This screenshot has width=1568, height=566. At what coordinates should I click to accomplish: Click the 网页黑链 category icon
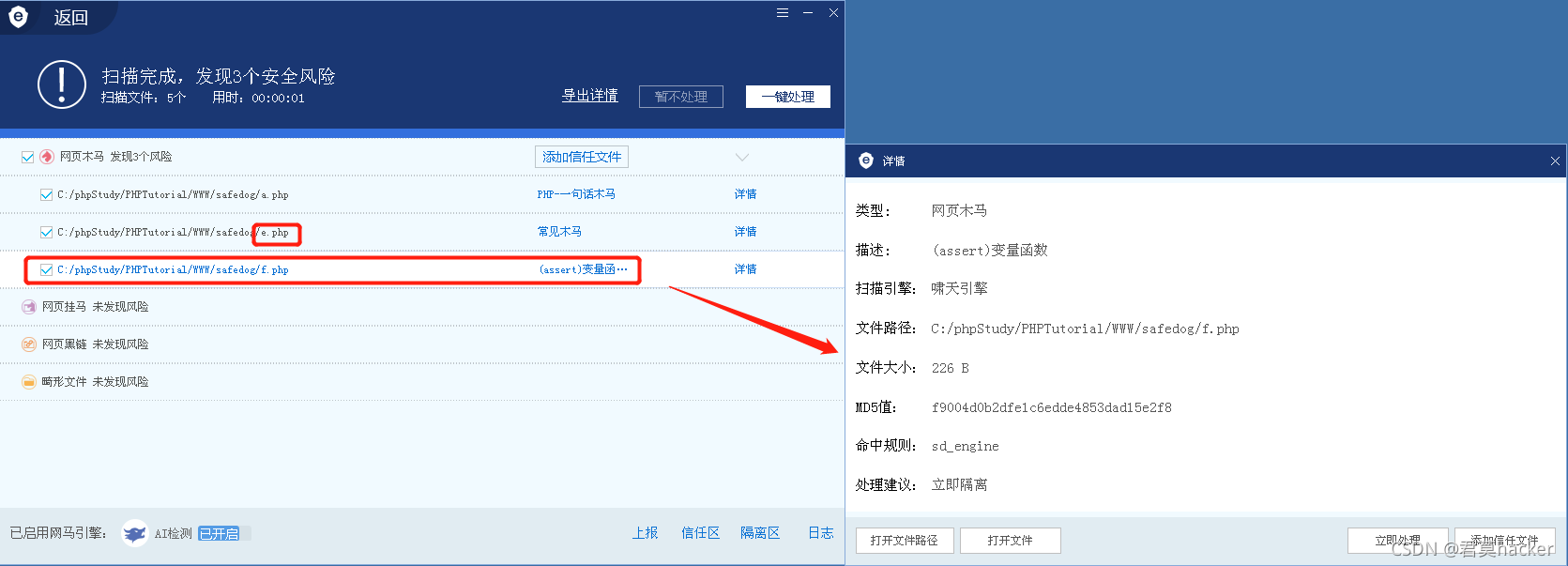[29, 344]
